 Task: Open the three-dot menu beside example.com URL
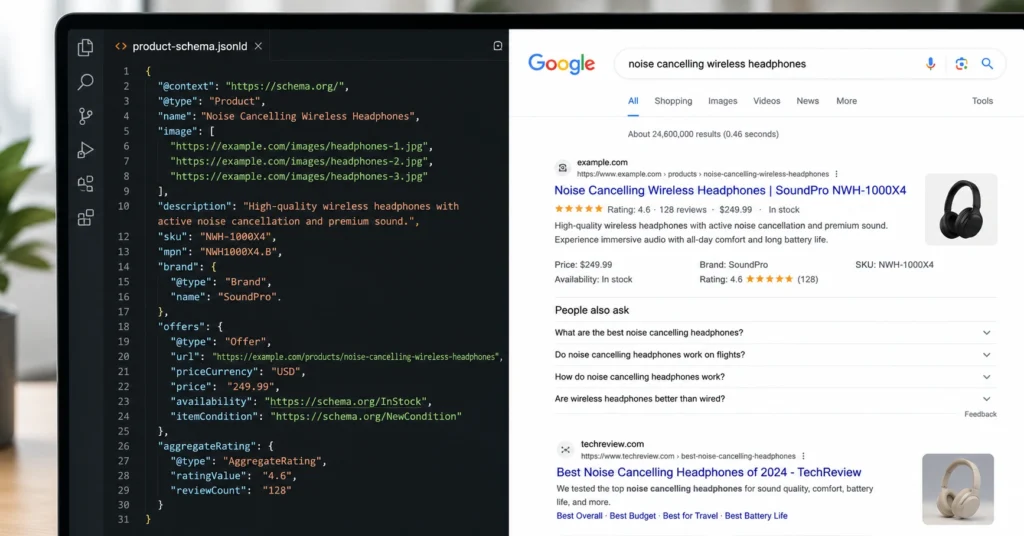[836, 174]
